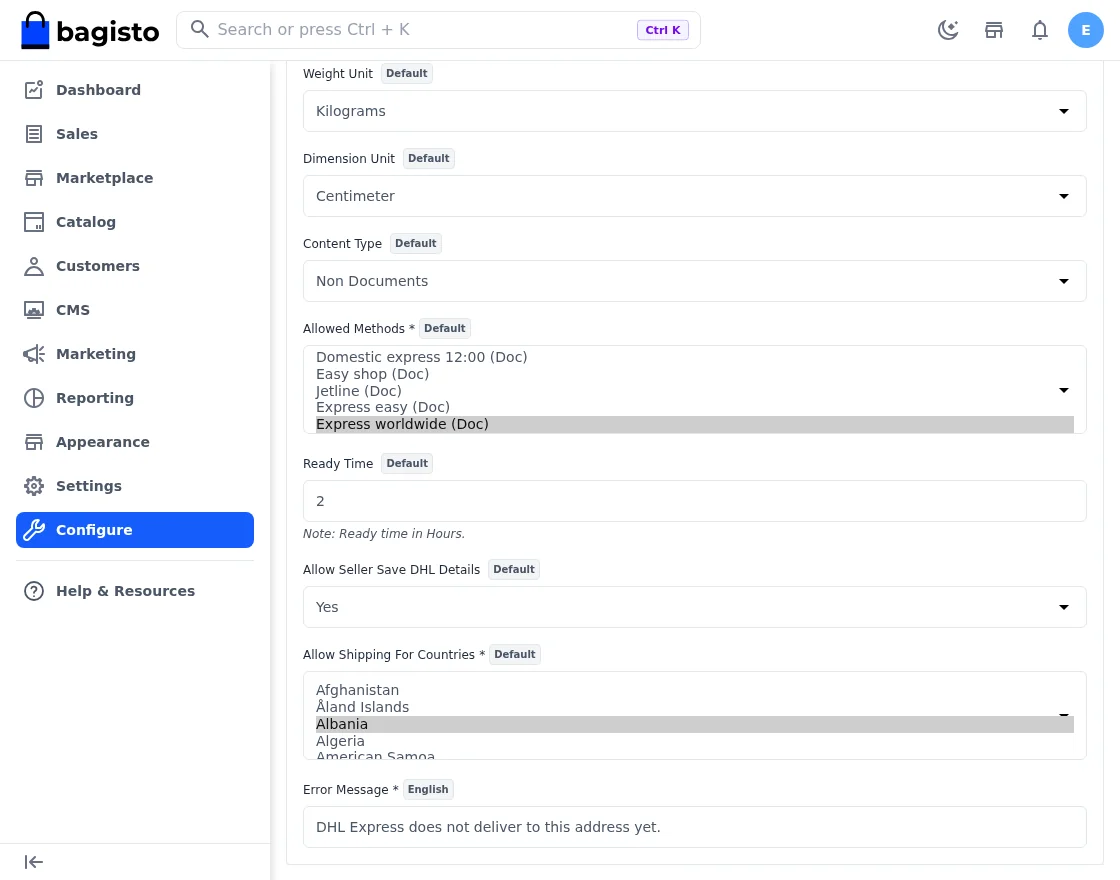Click the Reporting chart icon
The width and height of the screenshot is (1120, 880).
[34, 398]
